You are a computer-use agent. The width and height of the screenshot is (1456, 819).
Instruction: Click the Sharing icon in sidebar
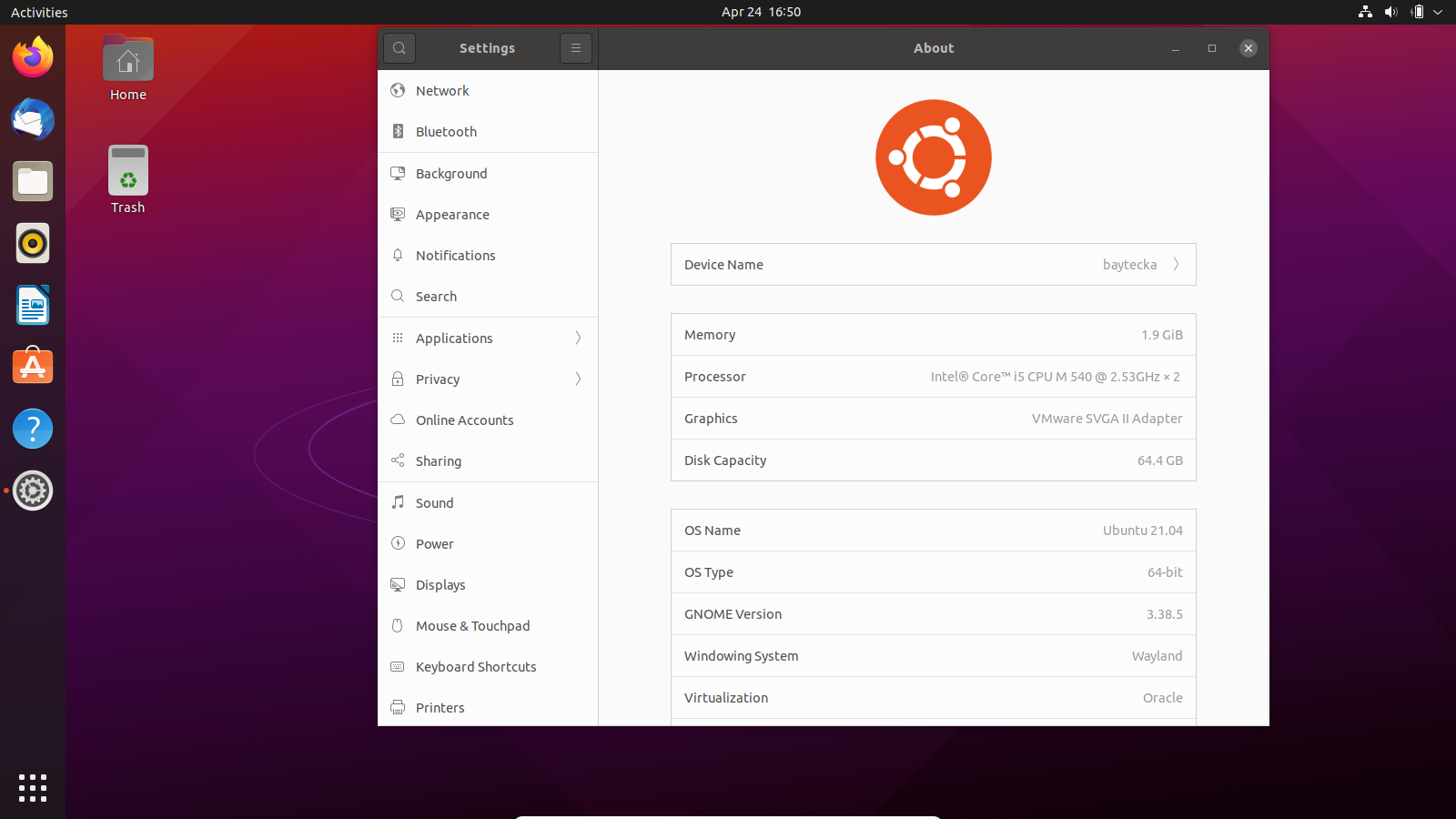[398, 460]
